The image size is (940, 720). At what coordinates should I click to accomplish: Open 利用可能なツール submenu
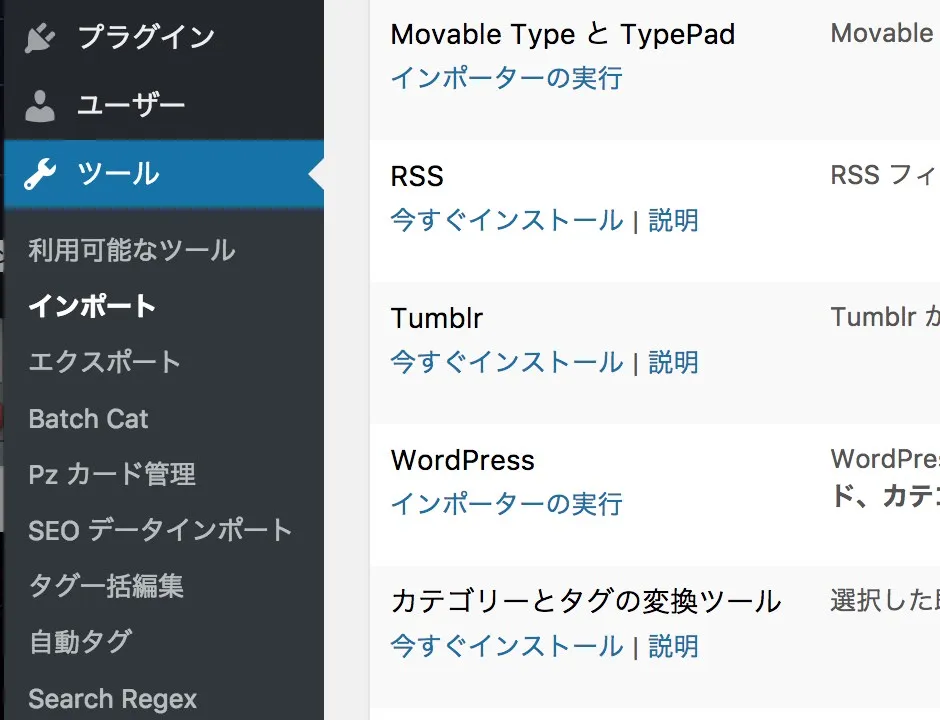[132, 250]
